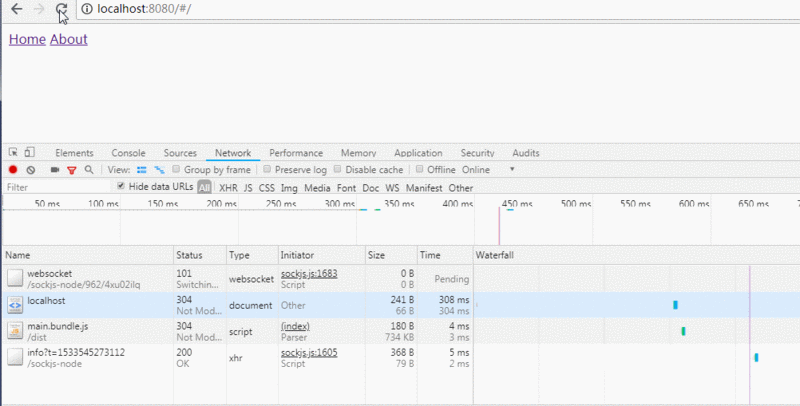
Task: Open the Audits tab
Action: [526, 153]
